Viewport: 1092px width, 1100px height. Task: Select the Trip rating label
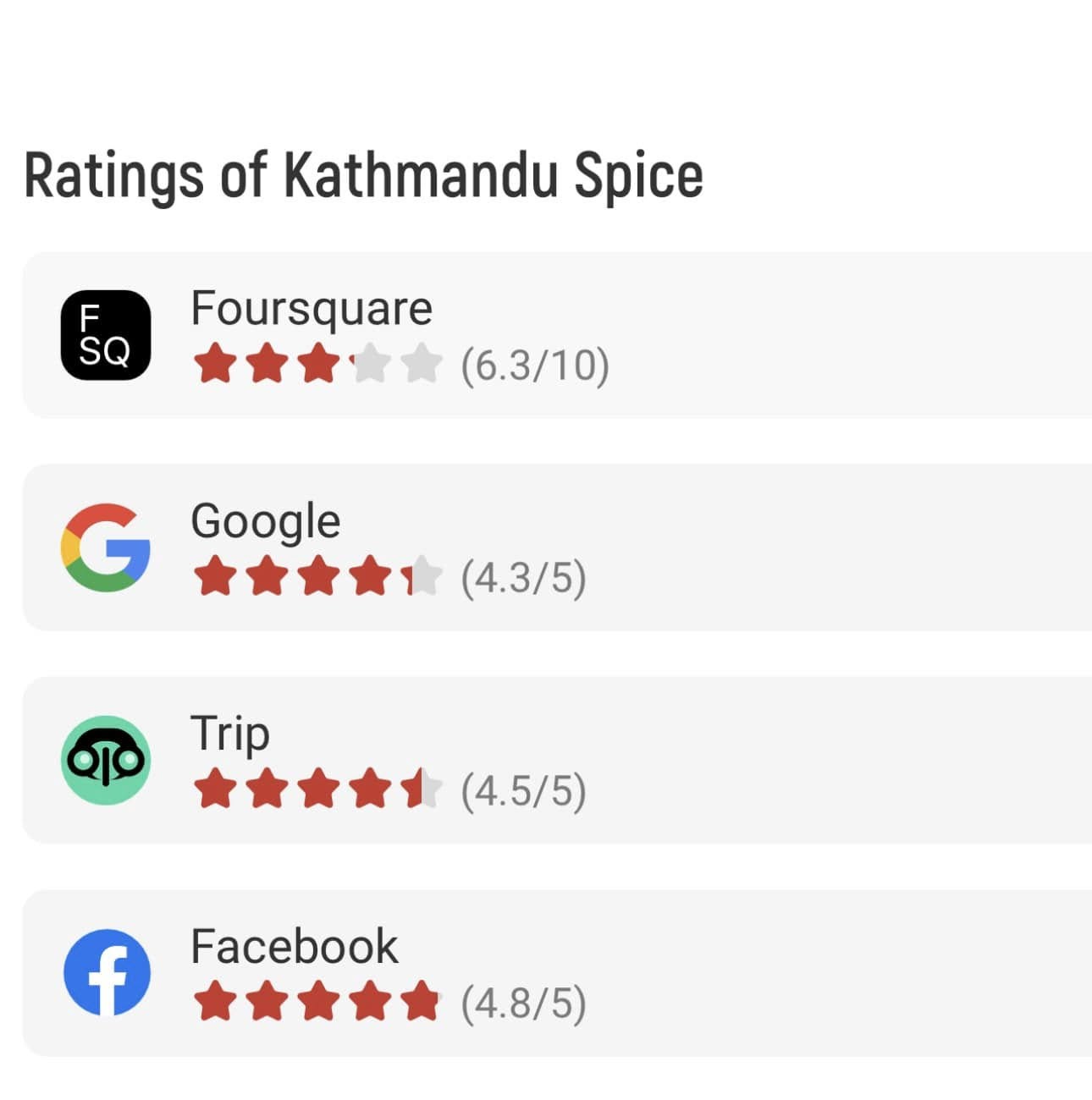tap(230, 734)
